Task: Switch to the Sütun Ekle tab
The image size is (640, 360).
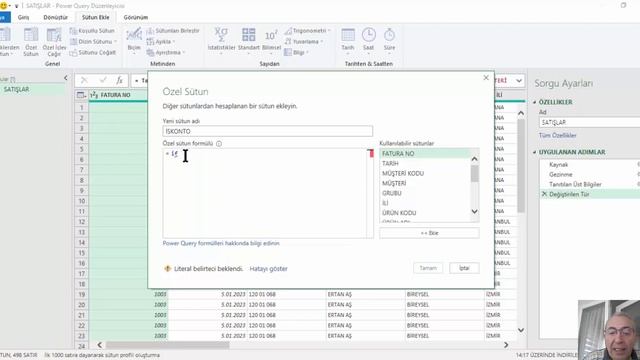Action: (95, 18)
